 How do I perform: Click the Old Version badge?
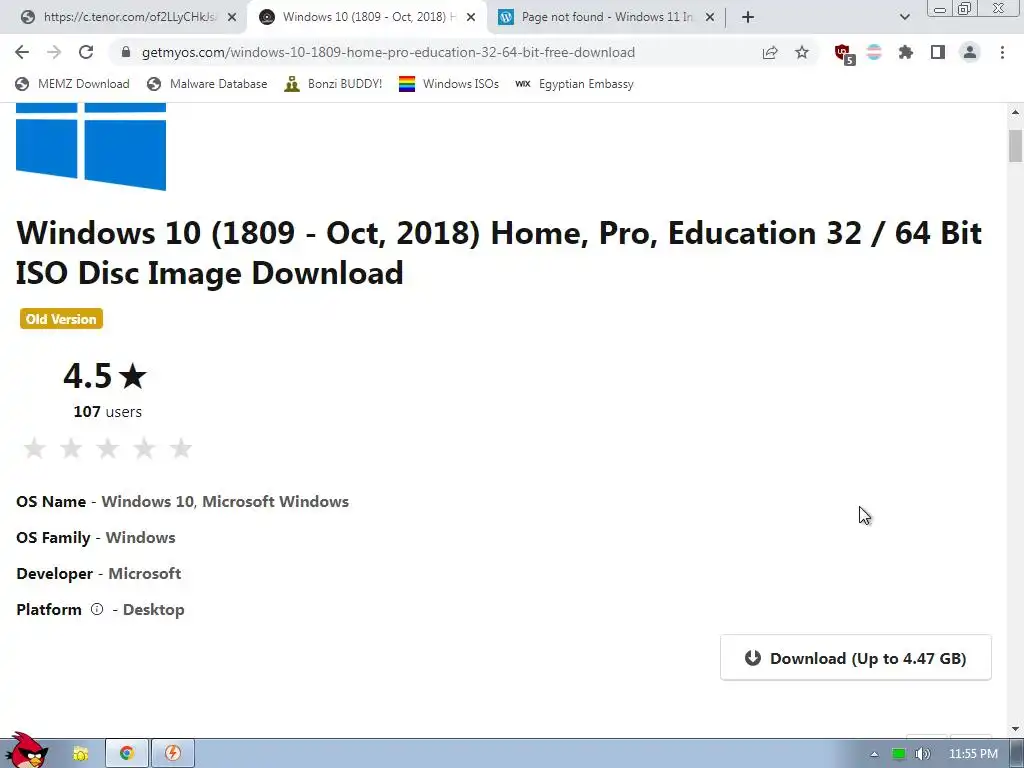(x=61, y=319)
